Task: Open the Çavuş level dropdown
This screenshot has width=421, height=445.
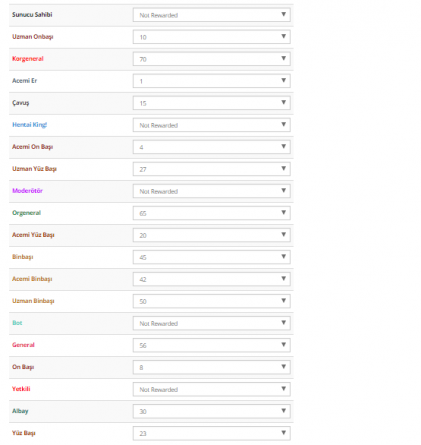Action: tap(211, 103)
